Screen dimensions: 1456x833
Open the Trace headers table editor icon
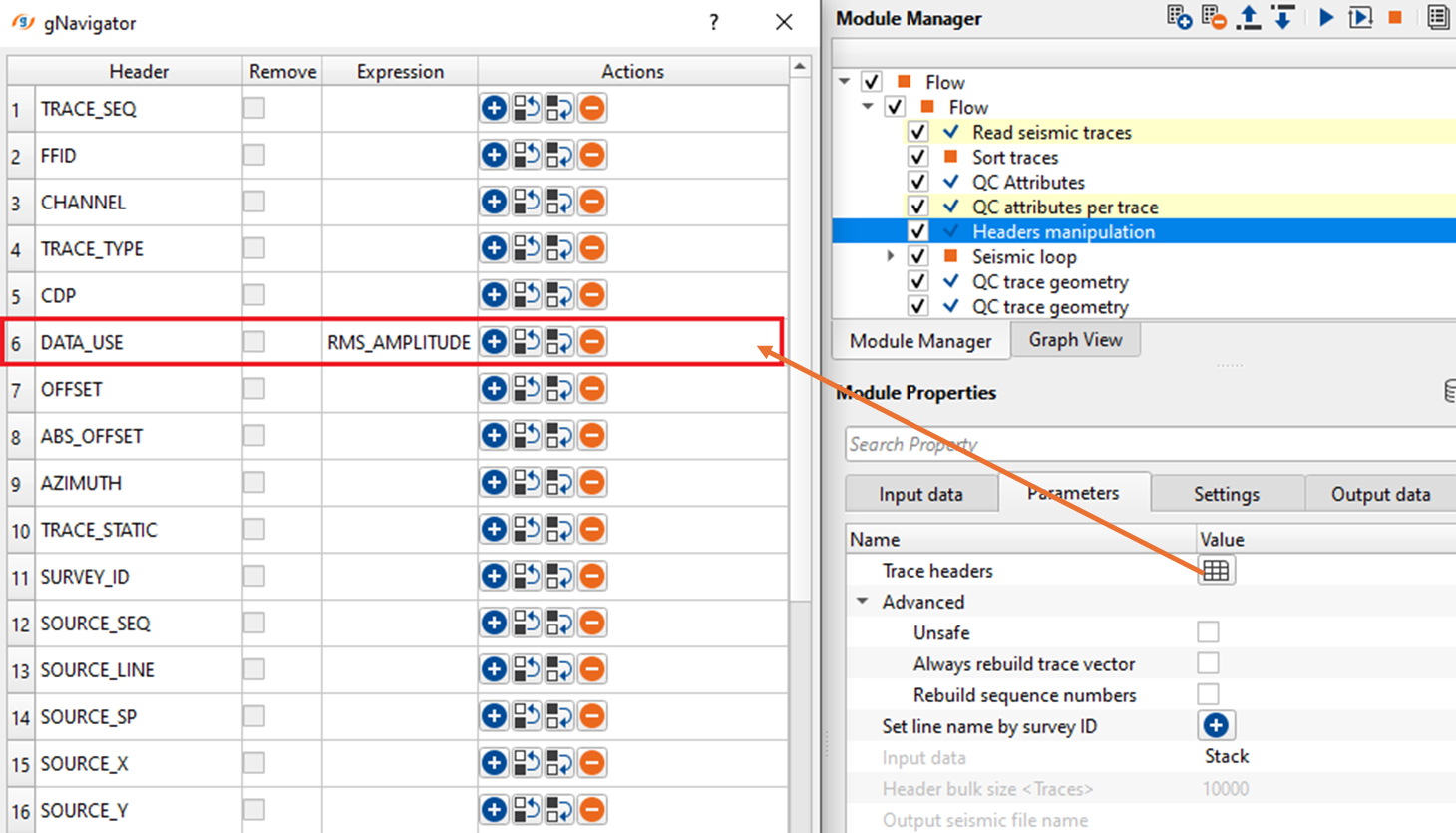[x=1215, y=571]
